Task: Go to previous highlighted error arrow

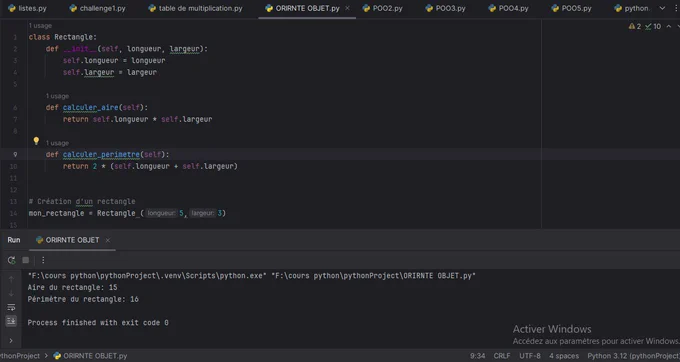Action: click(x=669, y=26)
